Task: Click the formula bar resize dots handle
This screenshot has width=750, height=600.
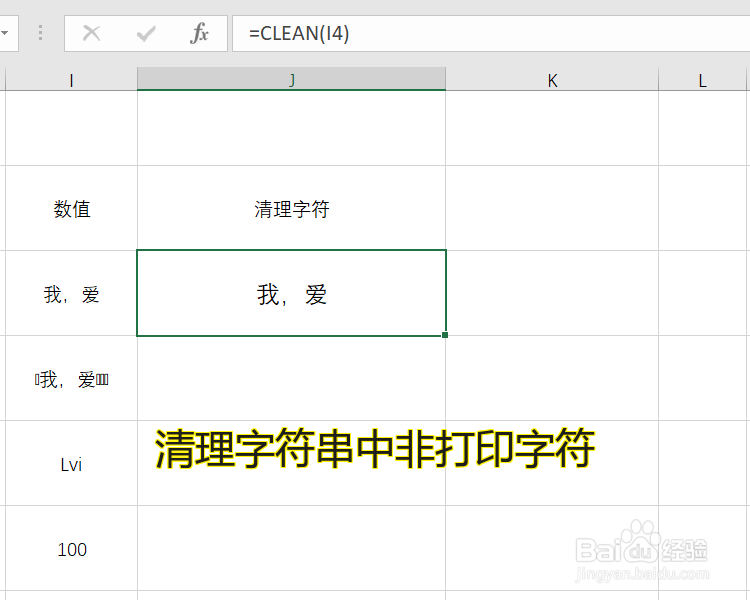Action: coord(40,33)
